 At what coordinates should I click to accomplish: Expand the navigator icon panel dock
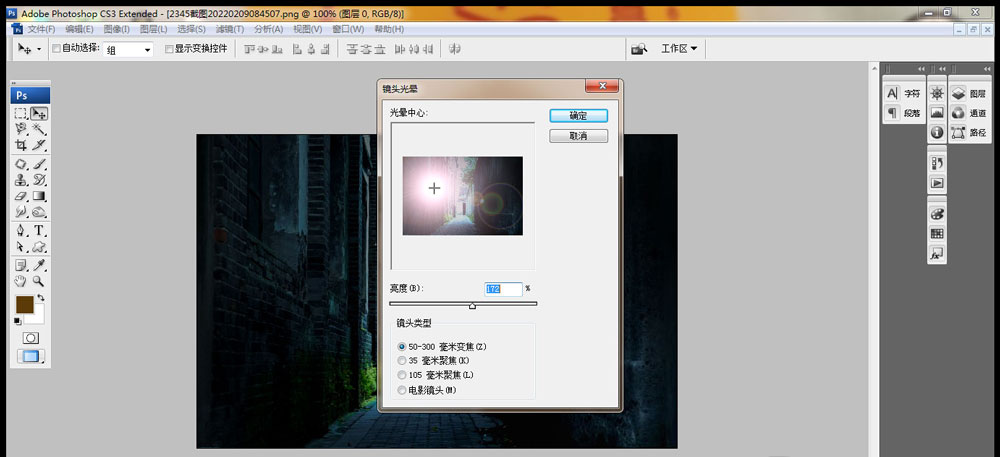[x=942, y=69]
